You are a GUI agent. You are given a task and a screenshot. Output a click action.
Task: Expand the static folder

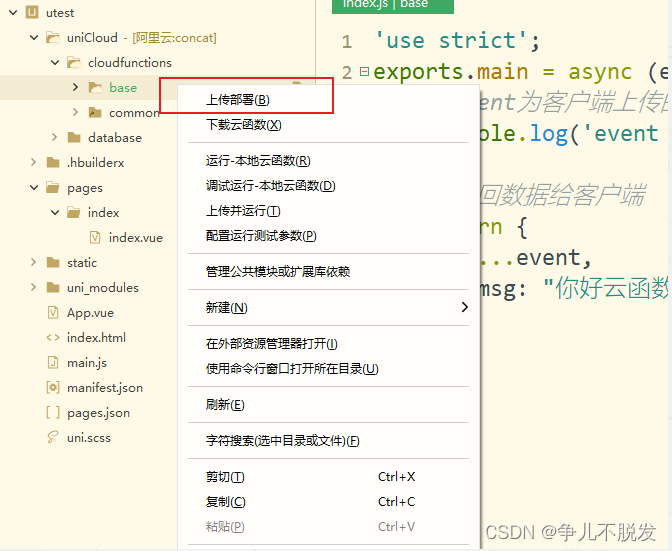pyautogui.click(x=33, y=262)
